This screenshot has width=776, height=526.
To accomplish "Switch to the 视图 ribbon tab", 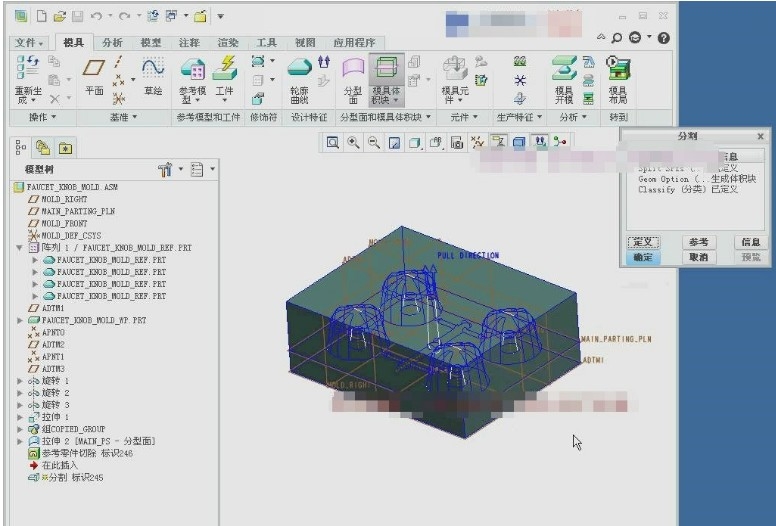I will 305,43.
